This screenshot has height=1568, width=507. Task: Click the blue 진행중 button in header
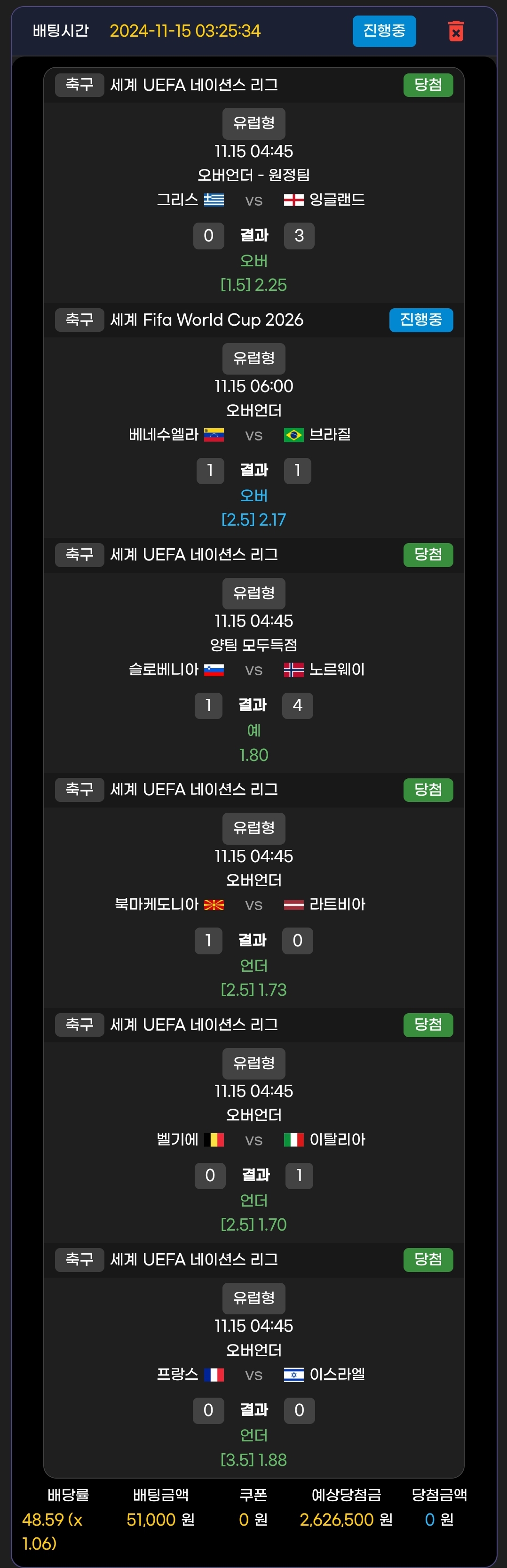click(384, 31)
